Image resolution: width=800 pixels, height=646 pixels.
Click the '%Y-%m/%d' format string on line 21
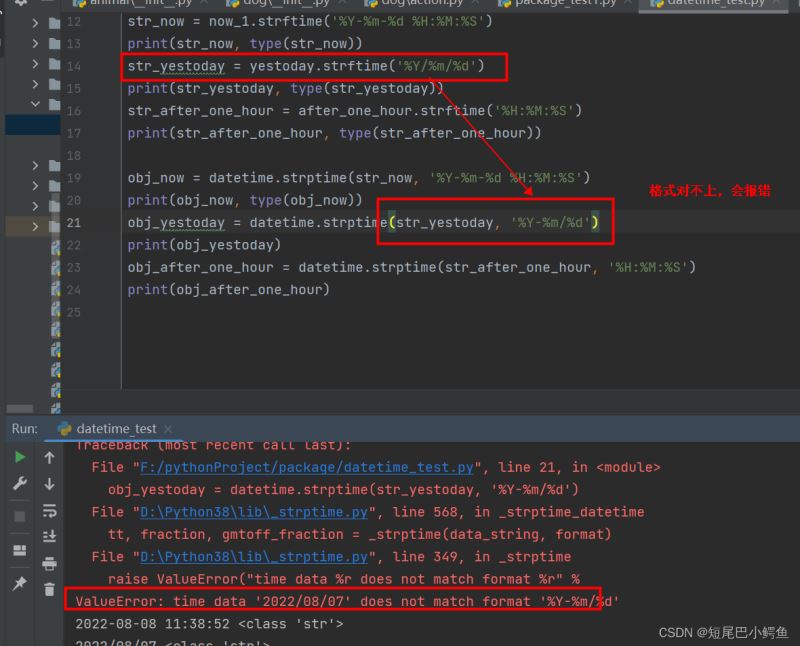click(x=550, y=223)
